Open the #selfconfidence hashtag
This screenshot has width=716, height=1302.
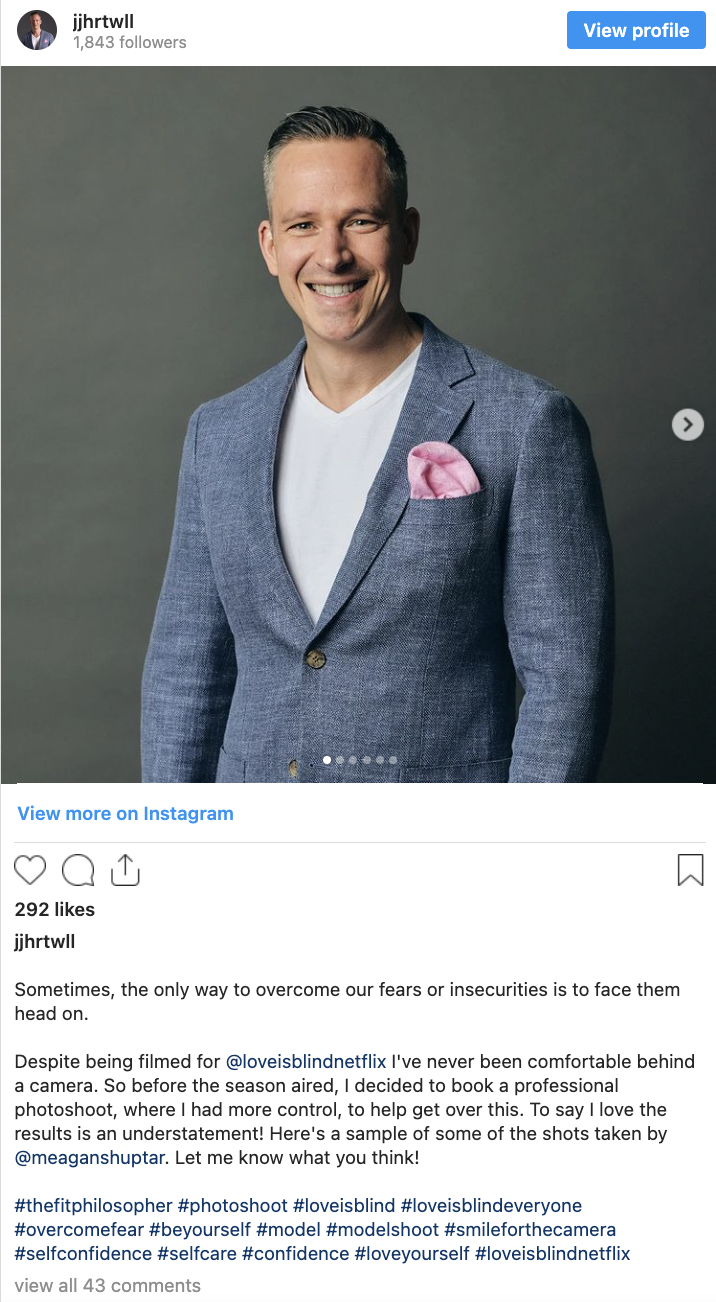click(83, 1253)
